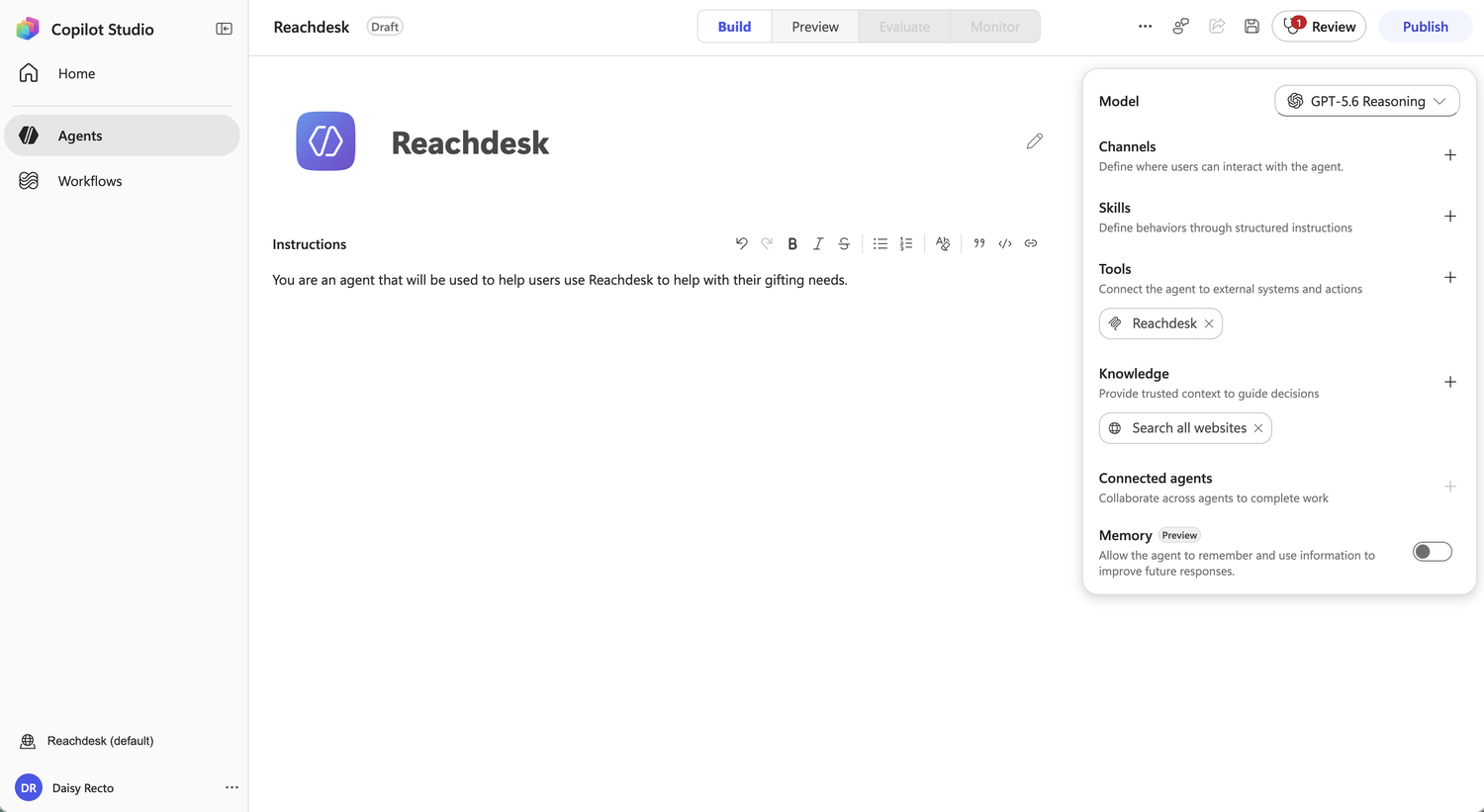
Task: Insert a hyperlink in instructions
Action: (1031, 243)
